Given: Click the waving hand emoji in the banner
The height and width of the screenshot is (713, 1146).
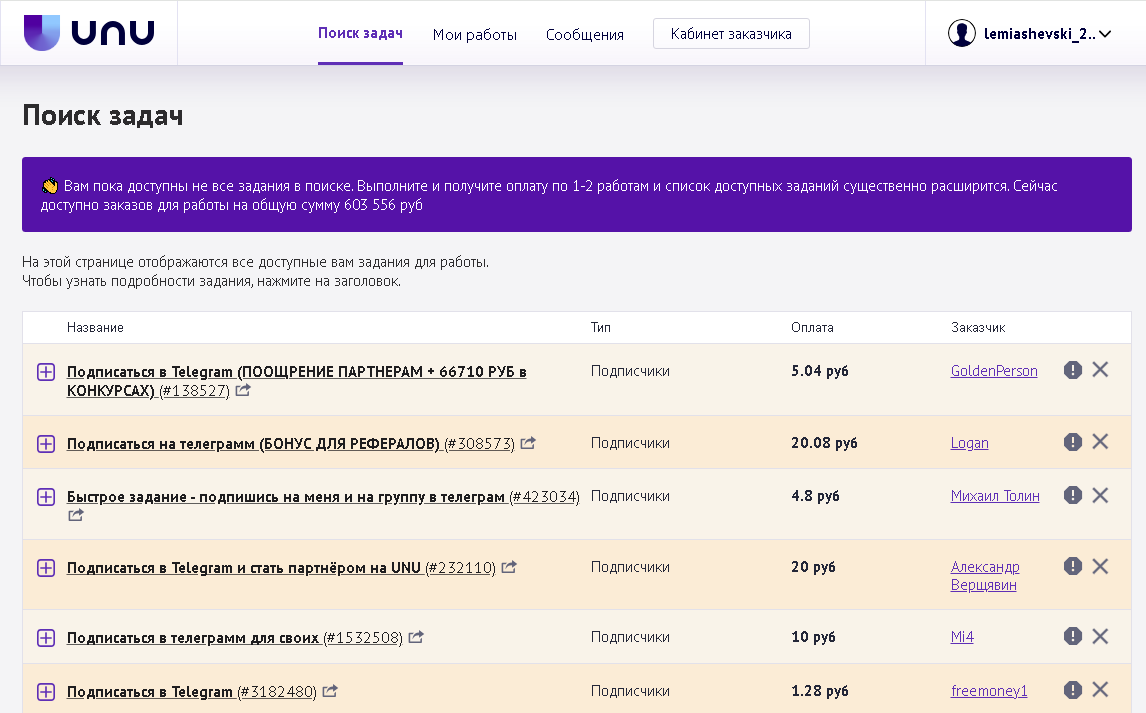Looking at the screenshot, I should click(50, 186).
